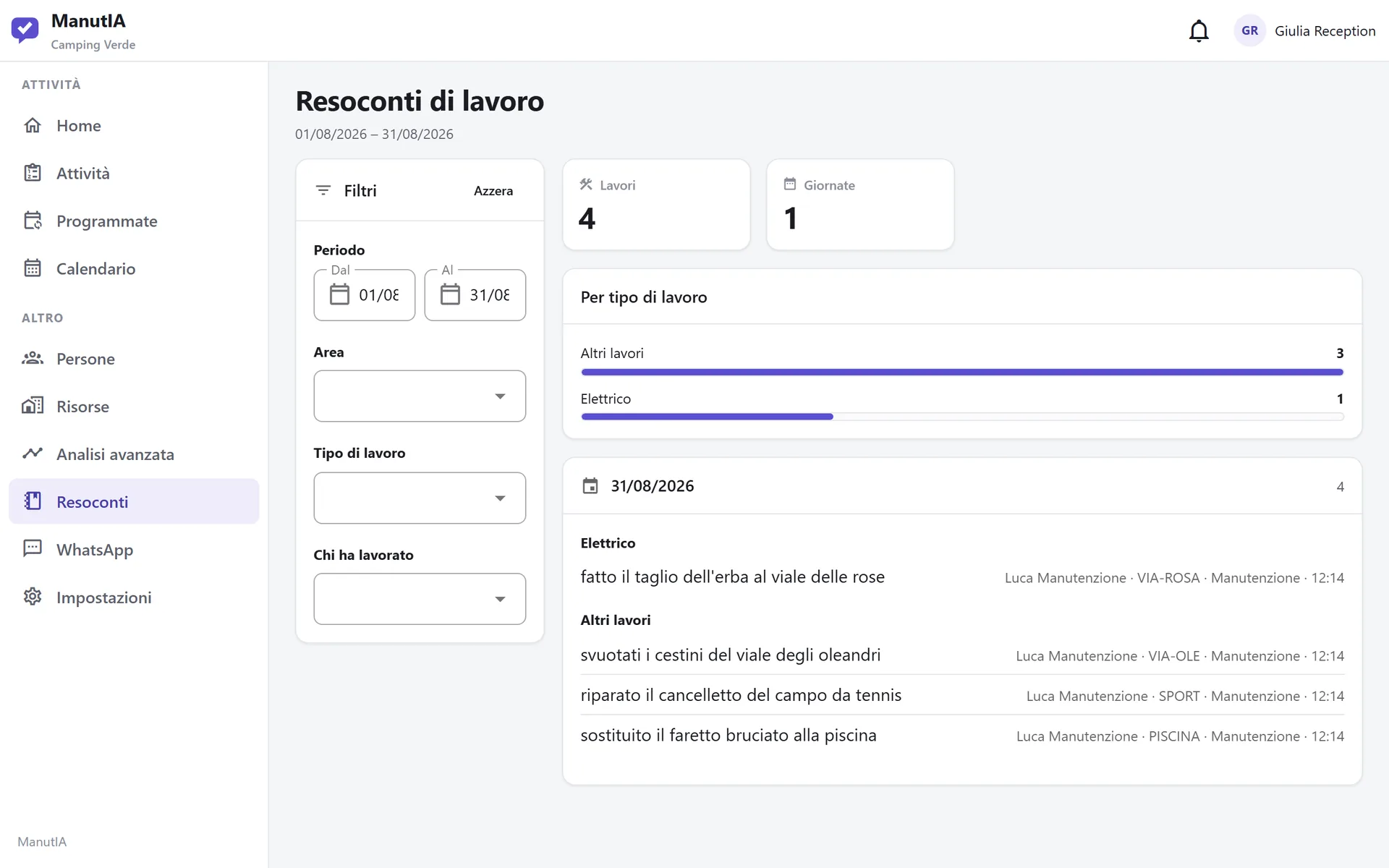This screenshot has width=1389, height=868.
Task: Click the Lavori tools icon
Action: [x=586, y=184]
